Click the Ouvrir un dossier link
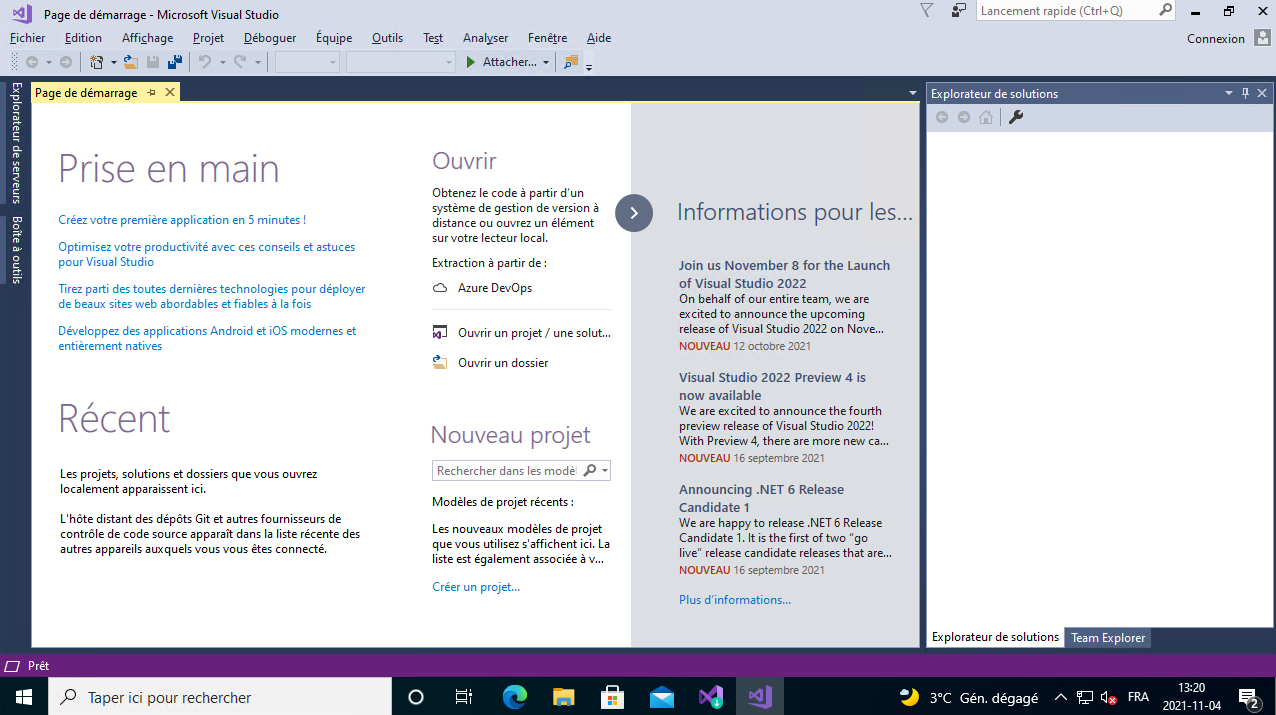Screen dimensions: 1276x715 [x=503, y=363]
